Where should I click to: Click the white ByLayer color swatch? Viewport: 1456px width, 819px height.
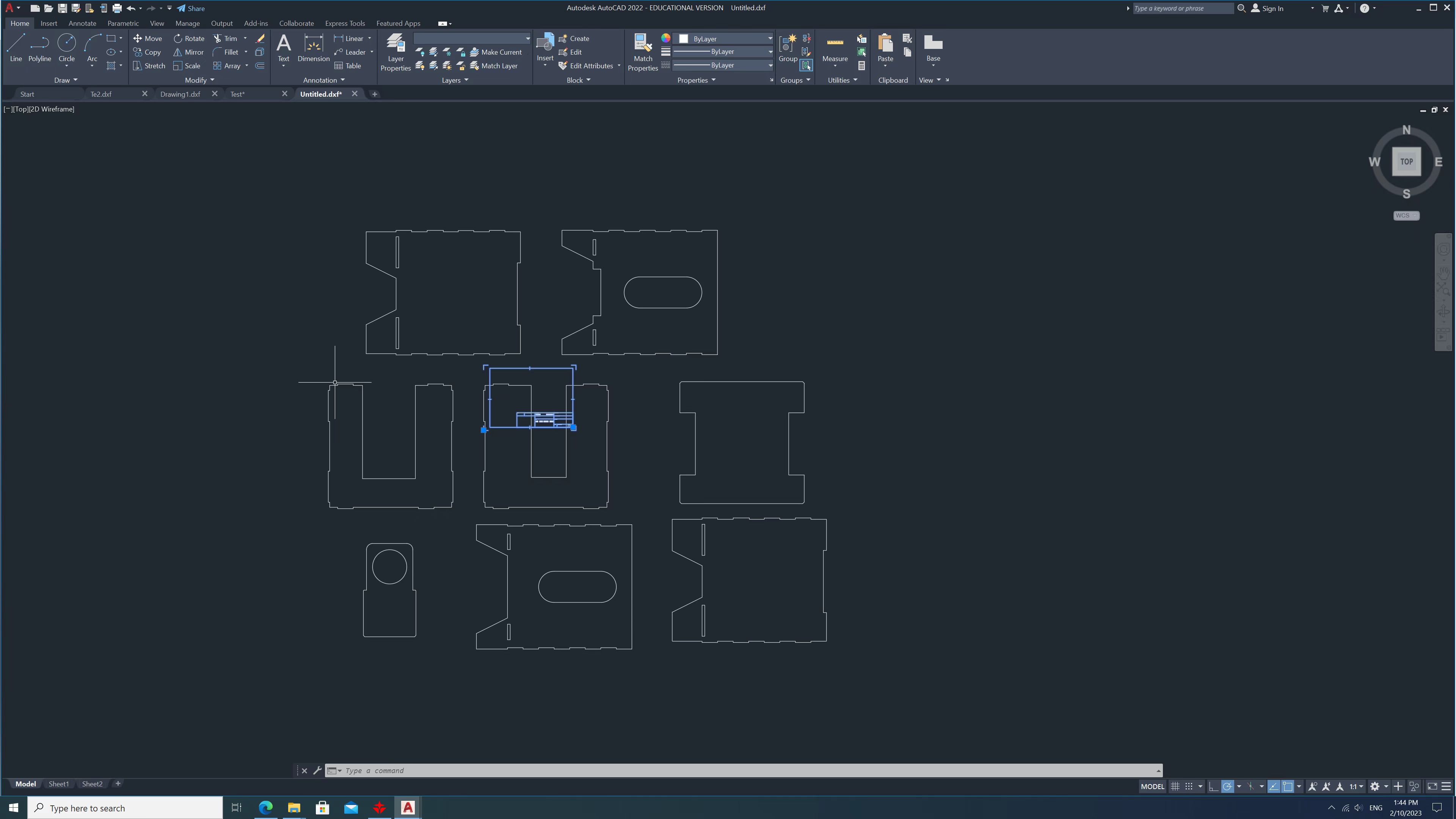coord(683,38)
